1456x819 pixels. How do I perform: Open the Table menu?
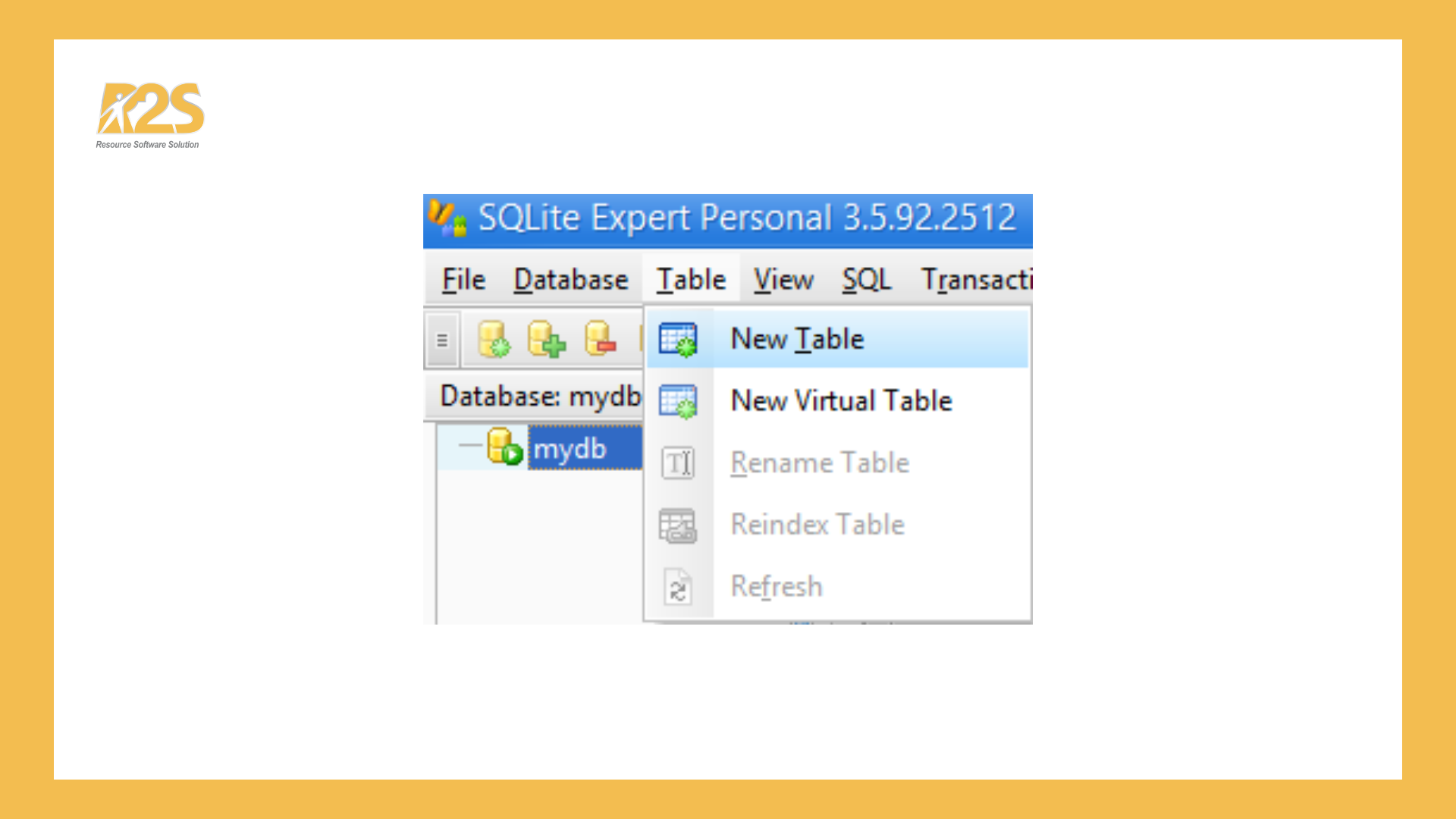[689, 279]
